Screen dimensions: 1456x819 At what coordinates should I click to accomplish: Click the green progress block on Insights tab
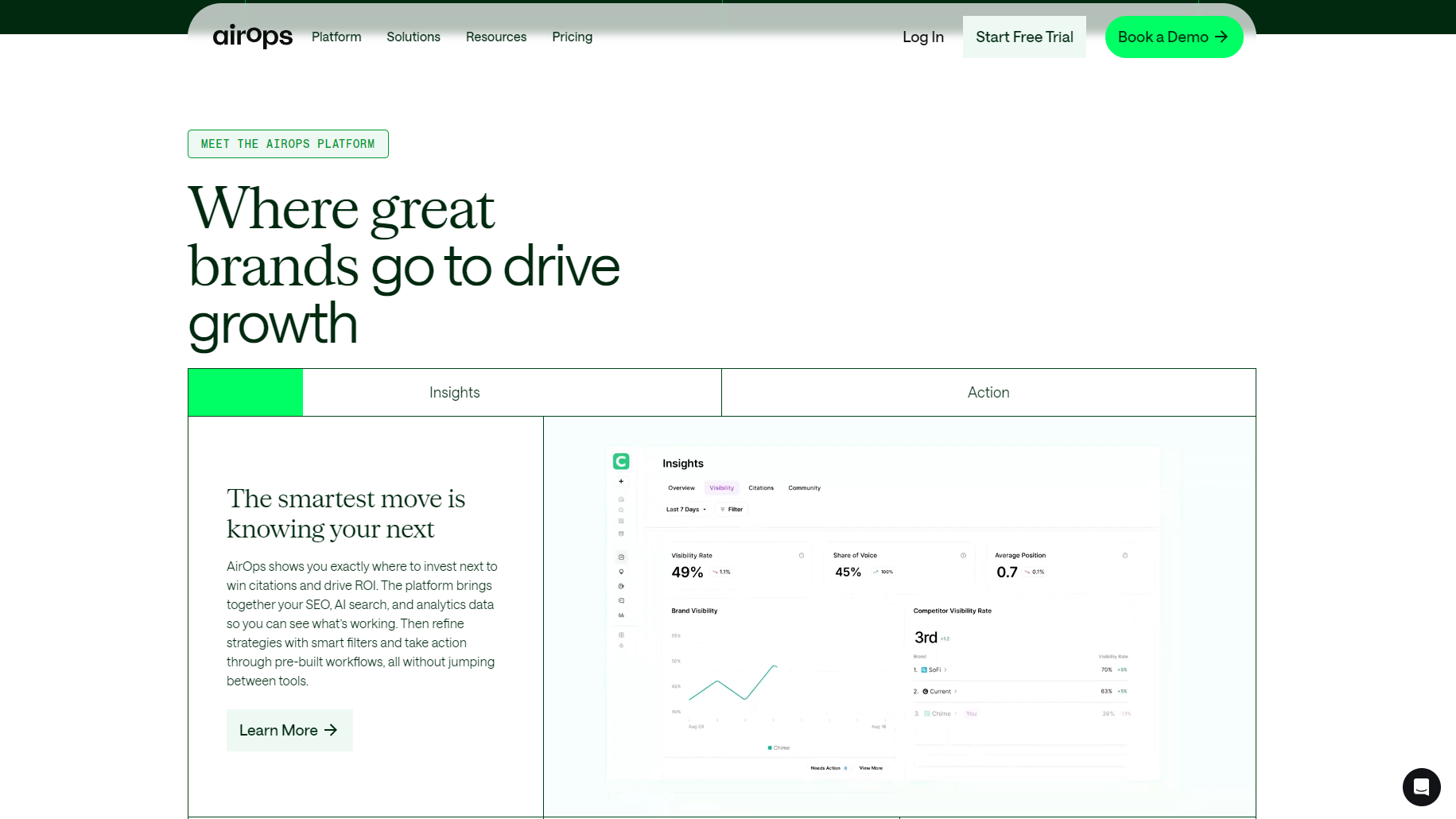coord(245,393)
